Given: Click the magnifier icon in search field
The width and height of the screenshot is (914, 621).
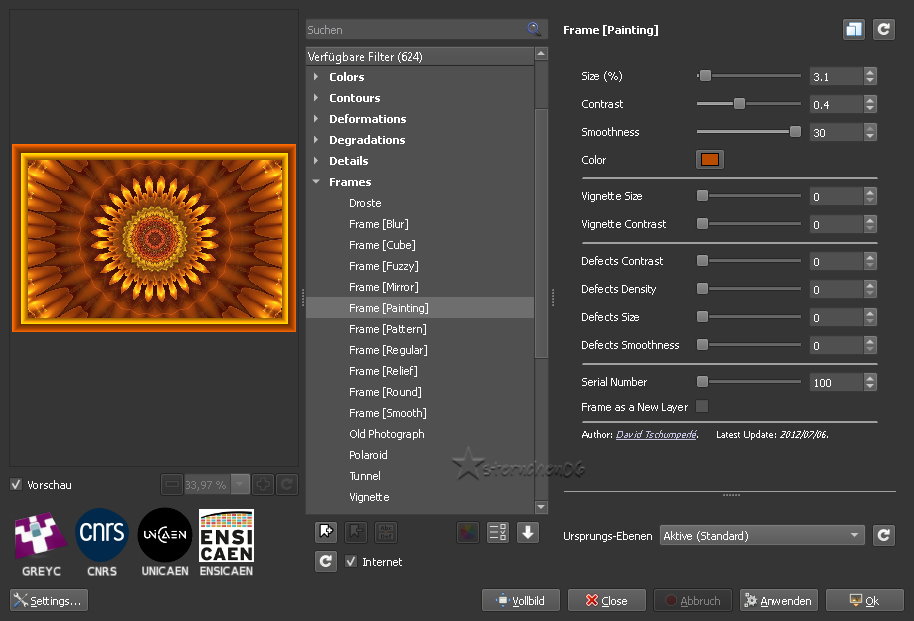Looking at the screenshot, I should click(x=534, y=30).
